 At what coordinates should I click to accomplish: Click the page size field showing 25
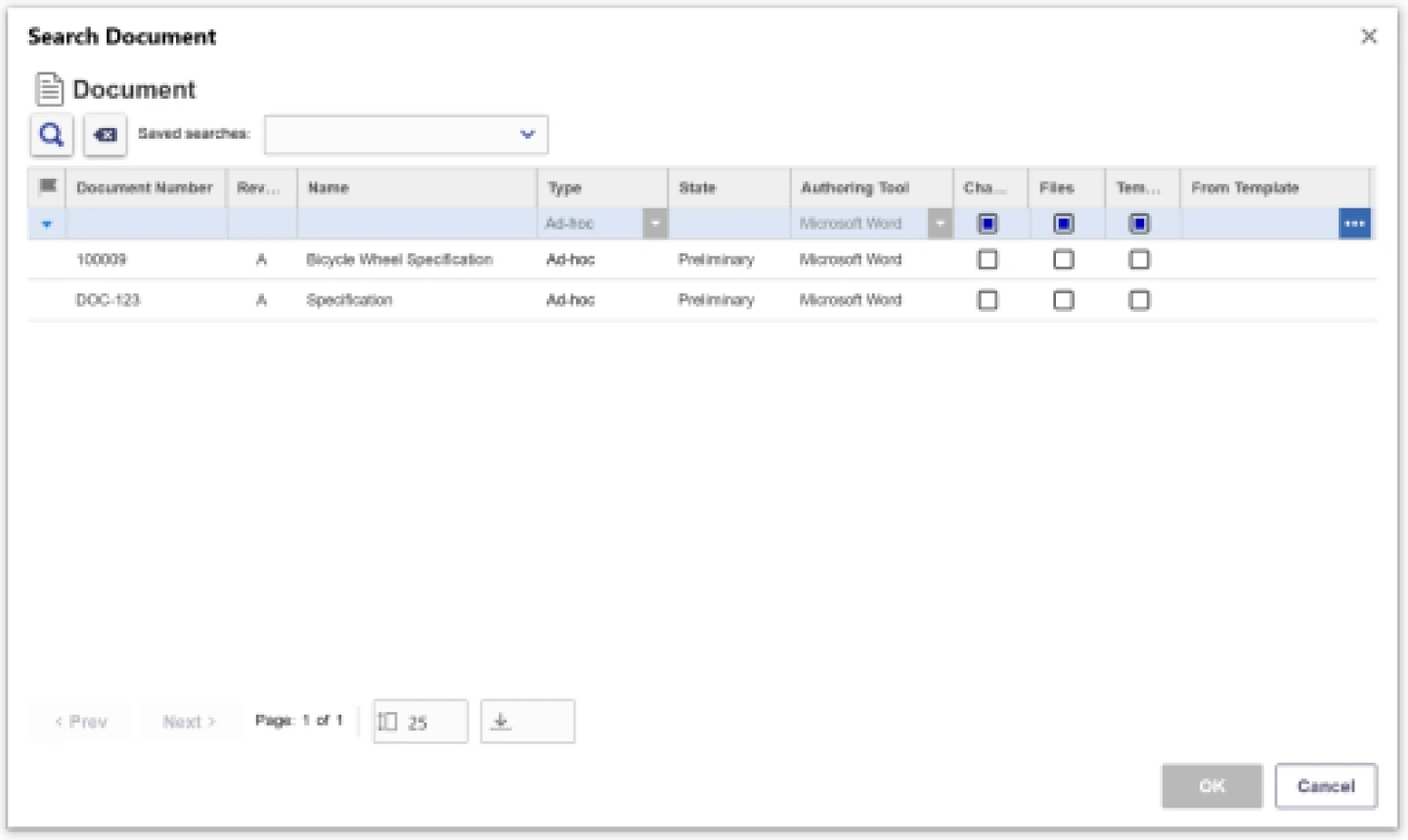(420, 722)
